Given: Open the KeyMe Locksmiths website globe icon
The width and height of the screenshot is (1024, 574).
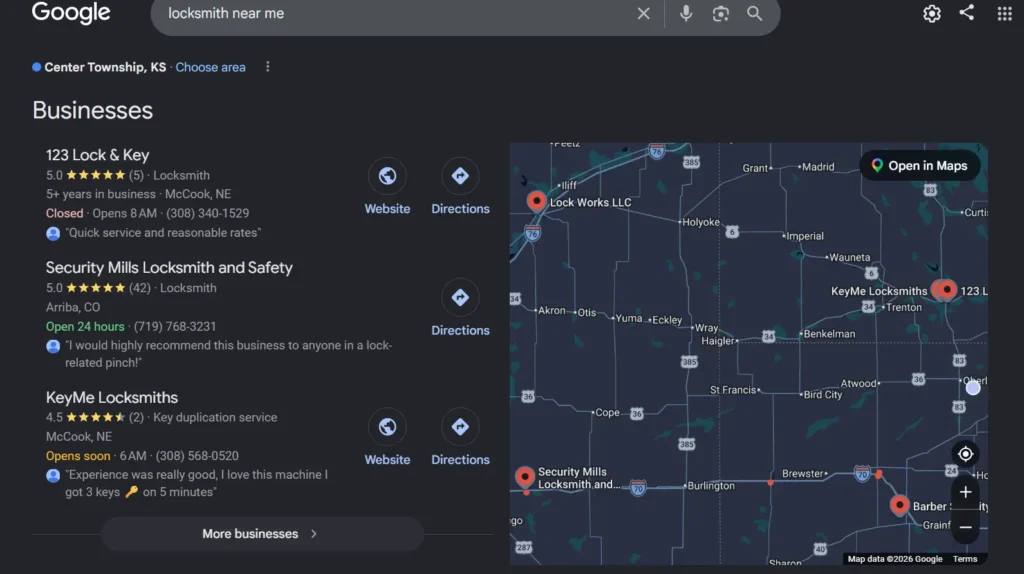Looking at the screenshot, I should pyautogui.click(x=387, y=426).
